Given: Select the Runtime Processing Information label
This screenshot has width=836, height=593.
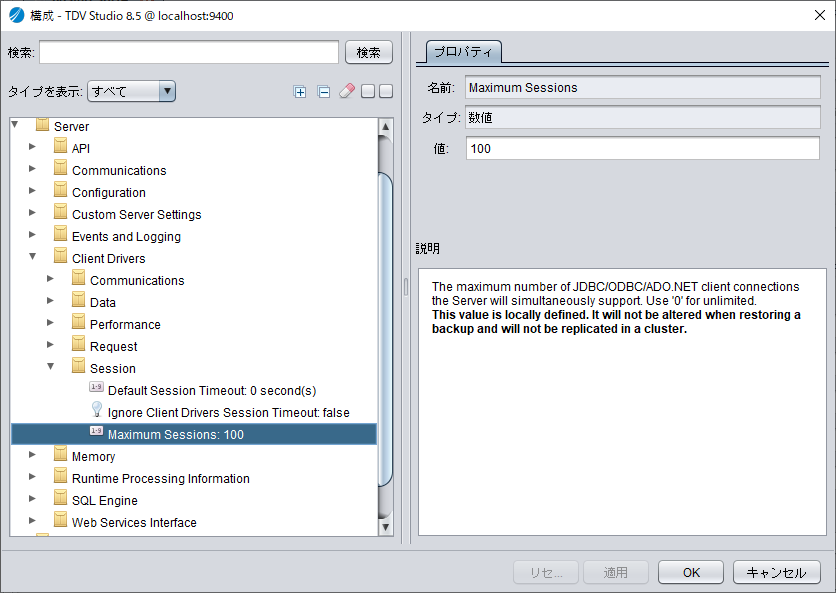Looking at the screenshot, I should pos(160,478).
